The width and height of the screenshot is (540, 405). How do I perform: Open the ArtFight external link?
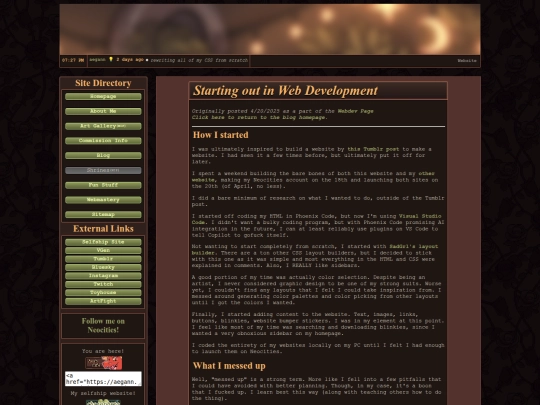103,301
